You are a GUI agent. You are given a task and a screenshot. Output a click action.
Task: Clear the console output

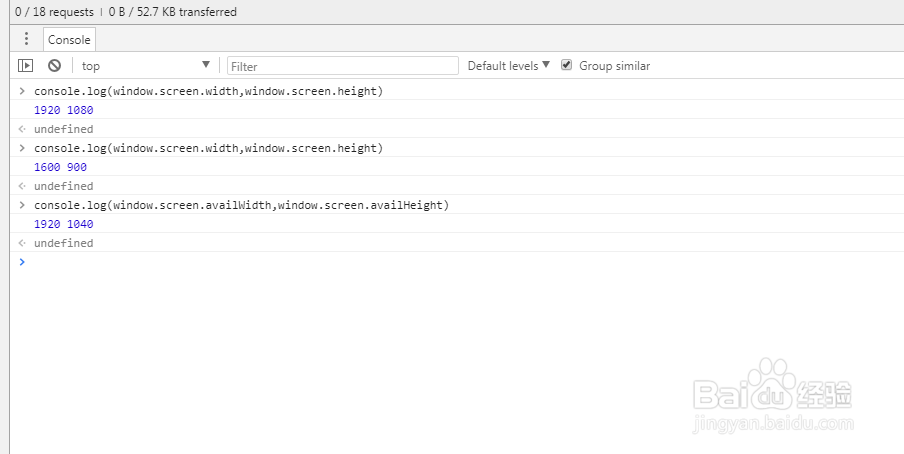[54, 66]
